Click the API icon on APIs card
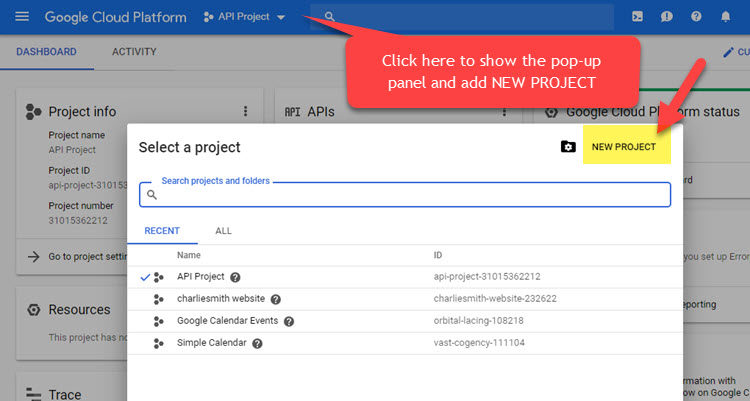The width and height of the screenshot is (750, 401). click(x=292, y=111)
